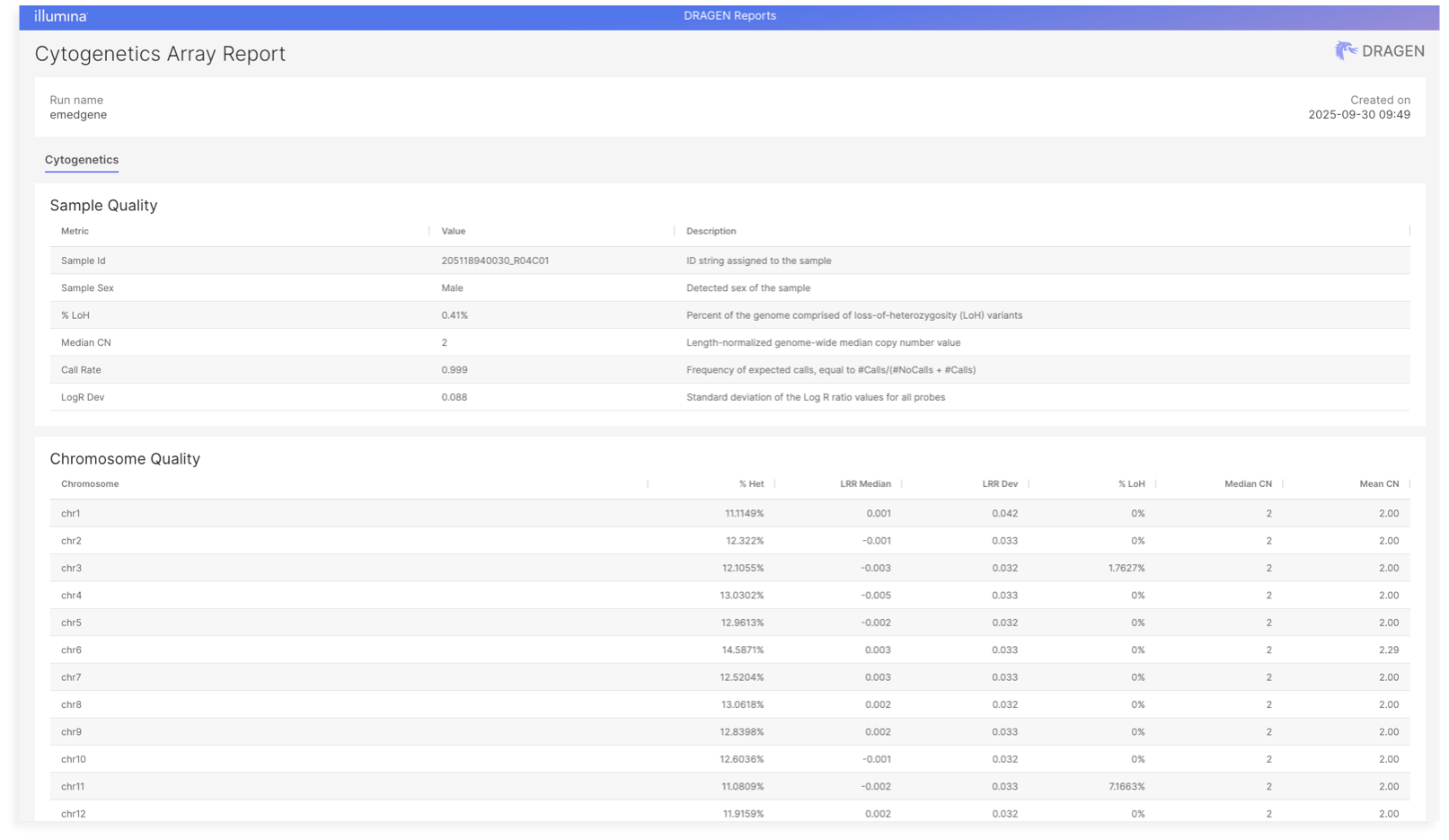The height and width of the screenshot is (840, 1449).
Task: Click the Description column header
Action: (x=711, y=231)
